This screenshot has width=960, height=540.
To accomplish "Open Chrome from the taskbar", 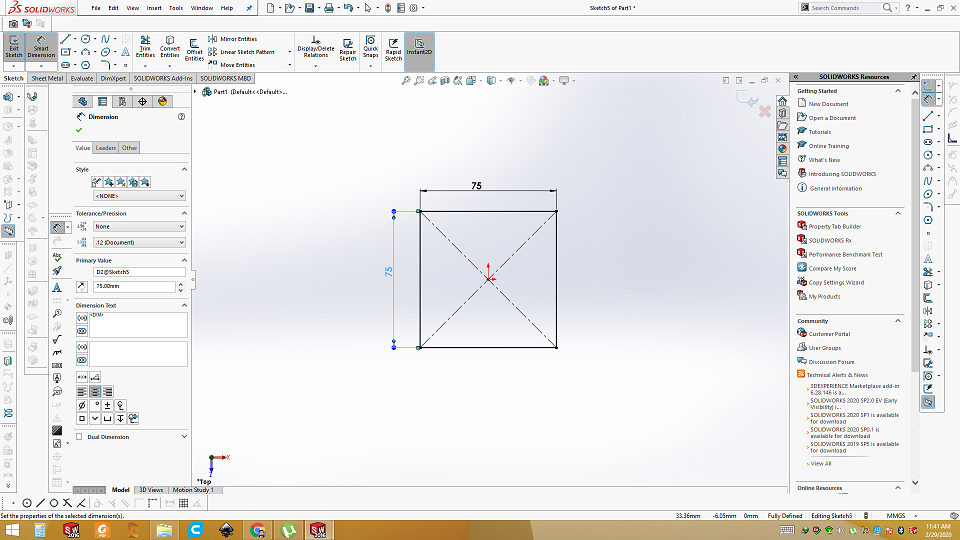I will pos(258,530).
